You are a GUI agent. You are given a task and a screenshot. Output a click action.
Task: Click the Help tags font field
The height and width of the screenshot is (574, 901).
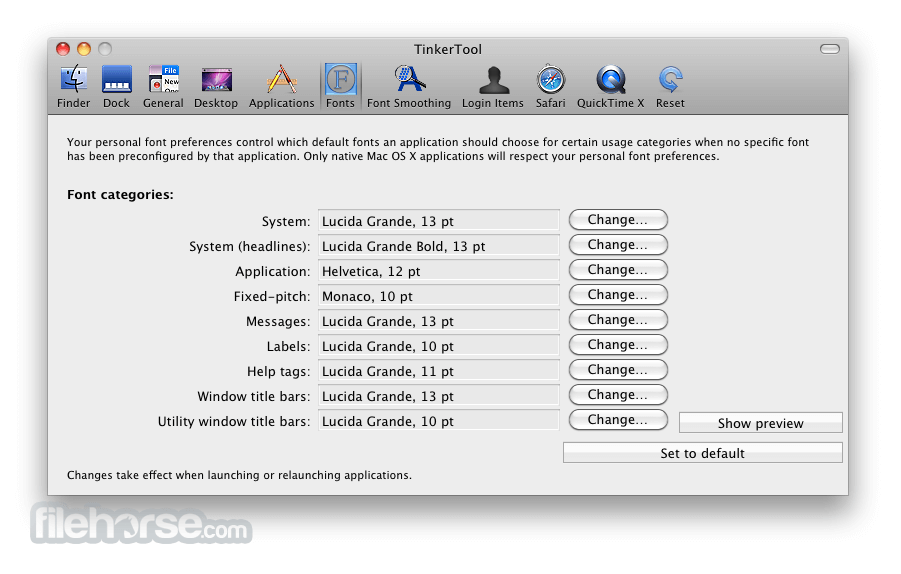coord(438,371)
